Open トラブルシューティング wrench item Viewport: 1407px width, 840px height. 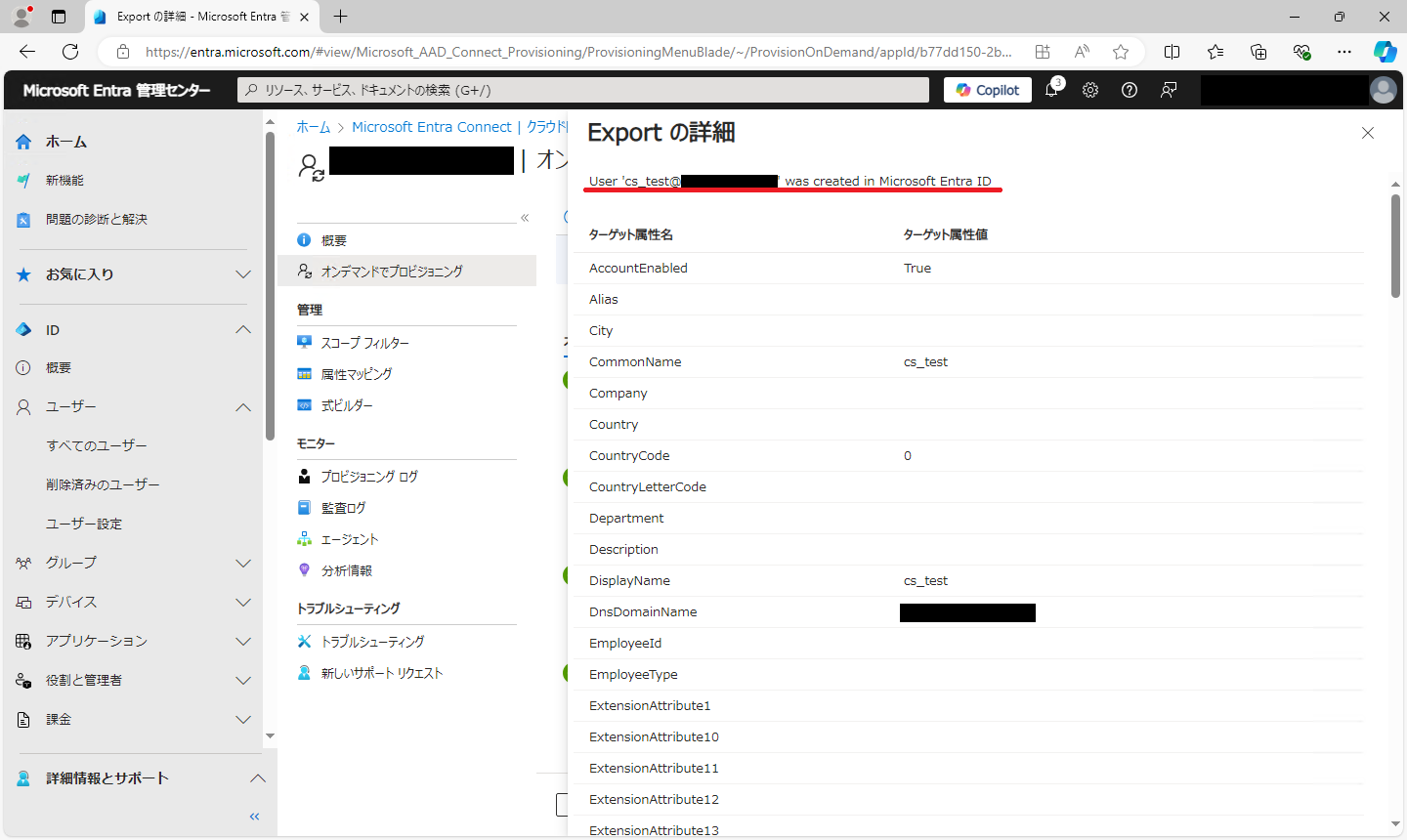tap(372, 642)
